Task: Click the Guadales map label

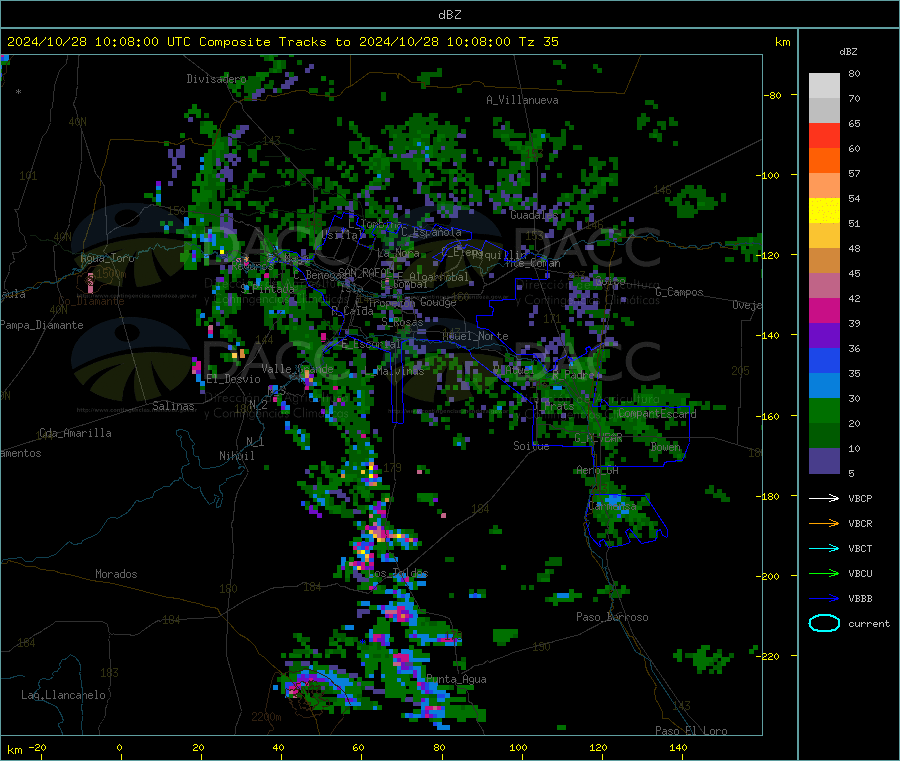Action: coord(534,215)
